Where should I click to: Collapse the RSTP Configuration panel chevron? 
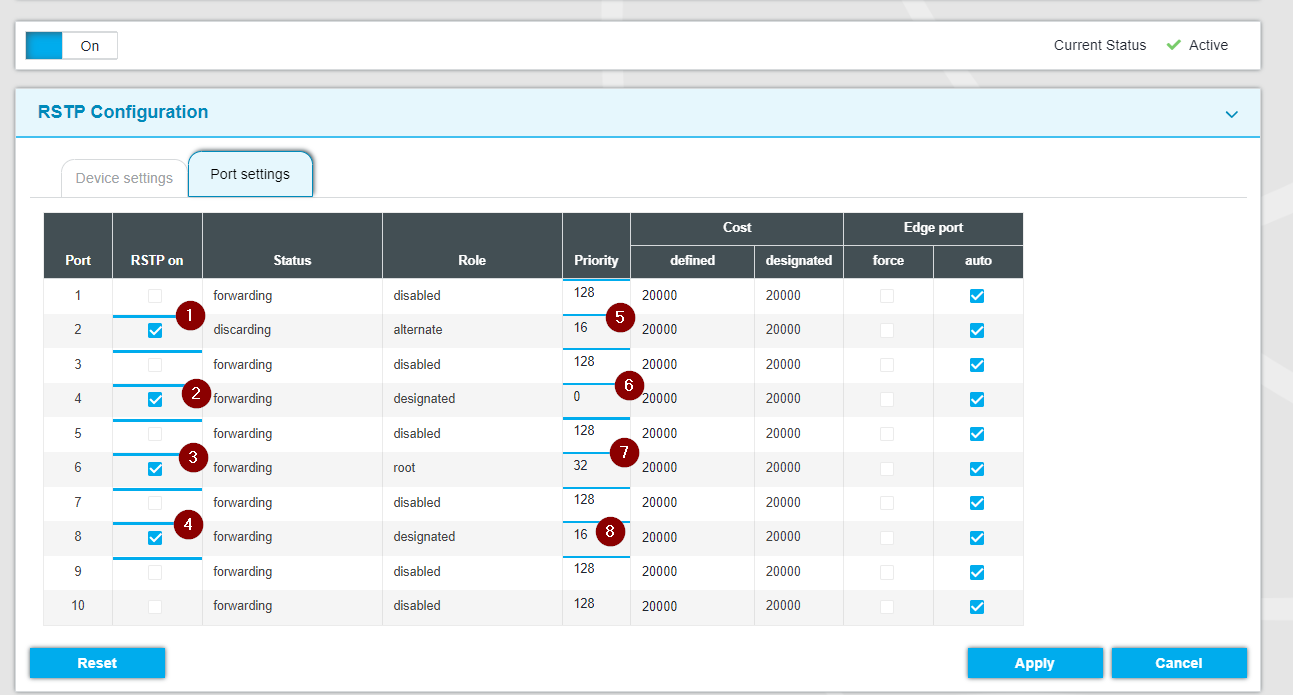click(x=1231, y=114)
